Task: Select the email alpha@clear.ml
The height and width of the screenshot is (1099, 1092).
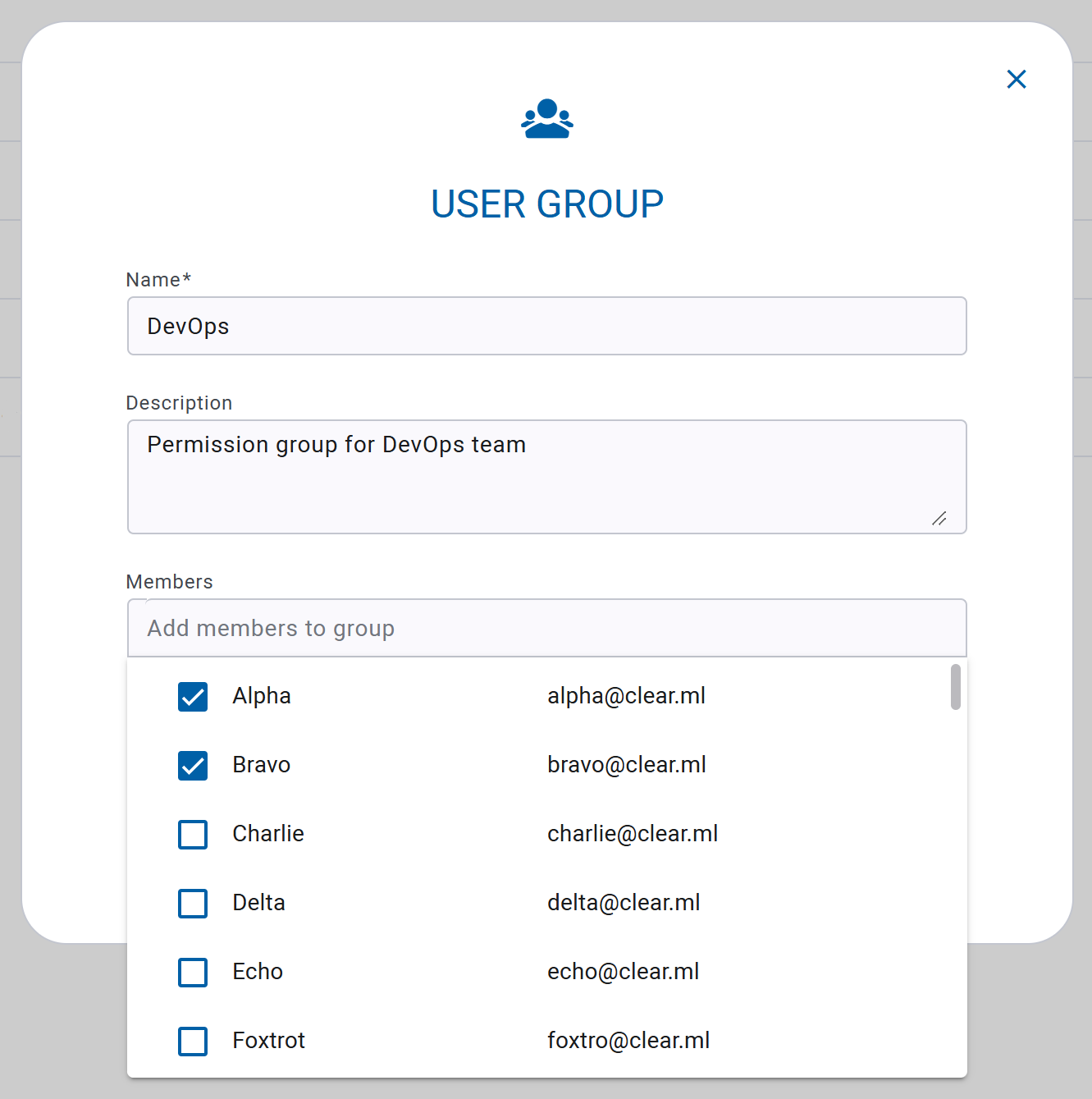Action: 626,695
